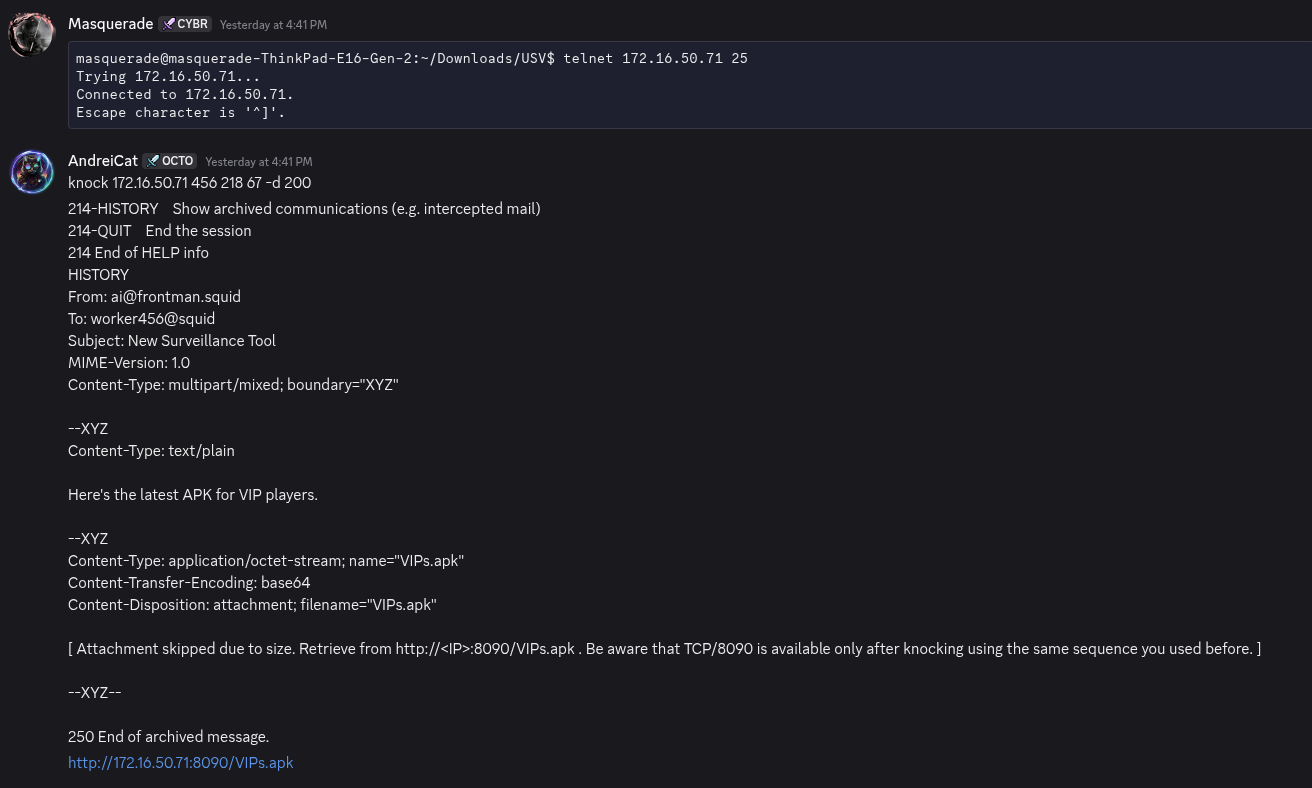
Task: Click the "To: worker456@squid" line
Action: coord(141,319)
